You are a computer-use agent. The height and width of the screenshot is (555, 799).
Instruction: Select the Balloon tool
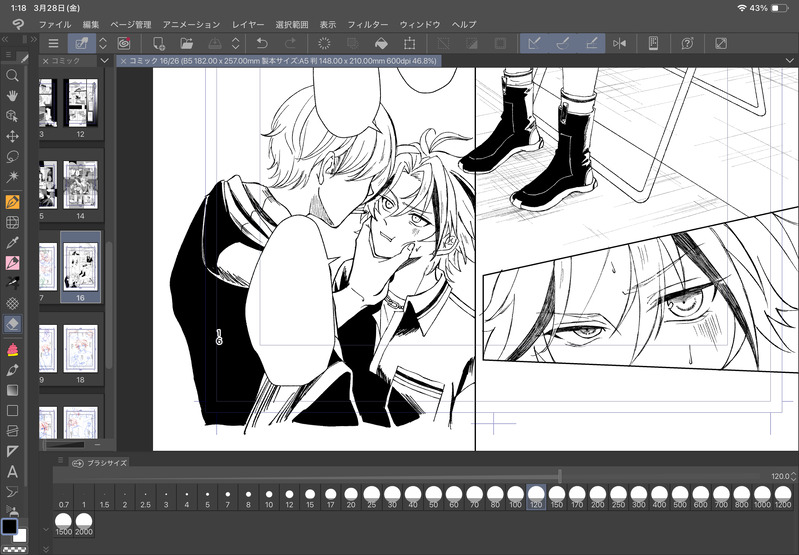pyautogui.click(x=12, y=492)
